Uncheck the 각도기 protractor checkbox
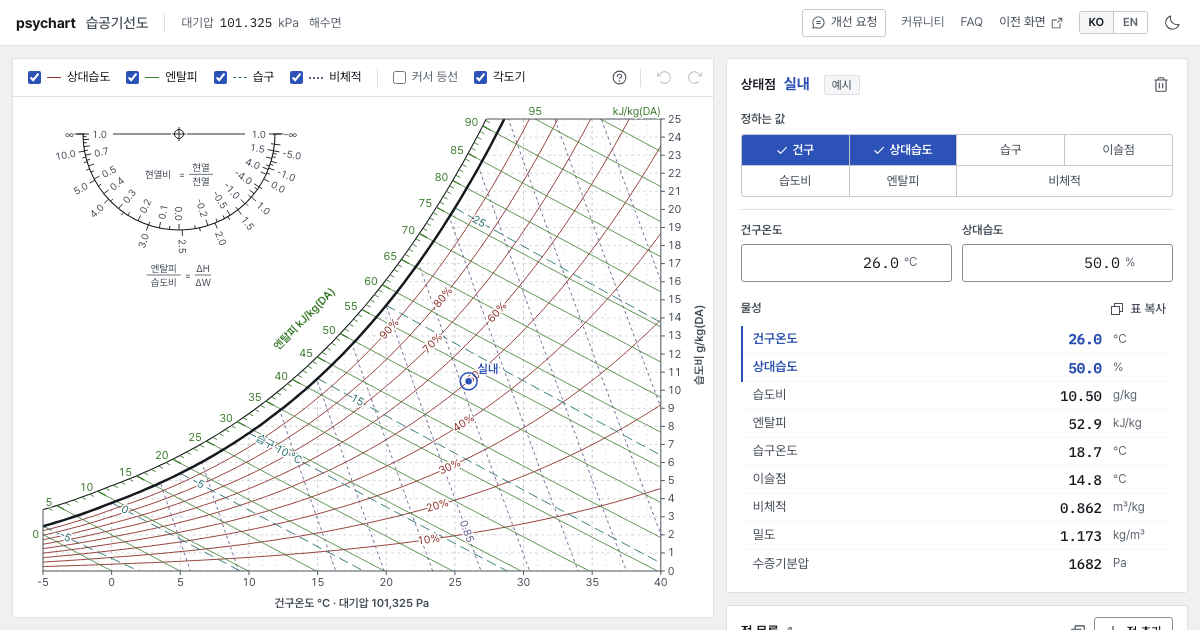 click(x=481, y=77)
